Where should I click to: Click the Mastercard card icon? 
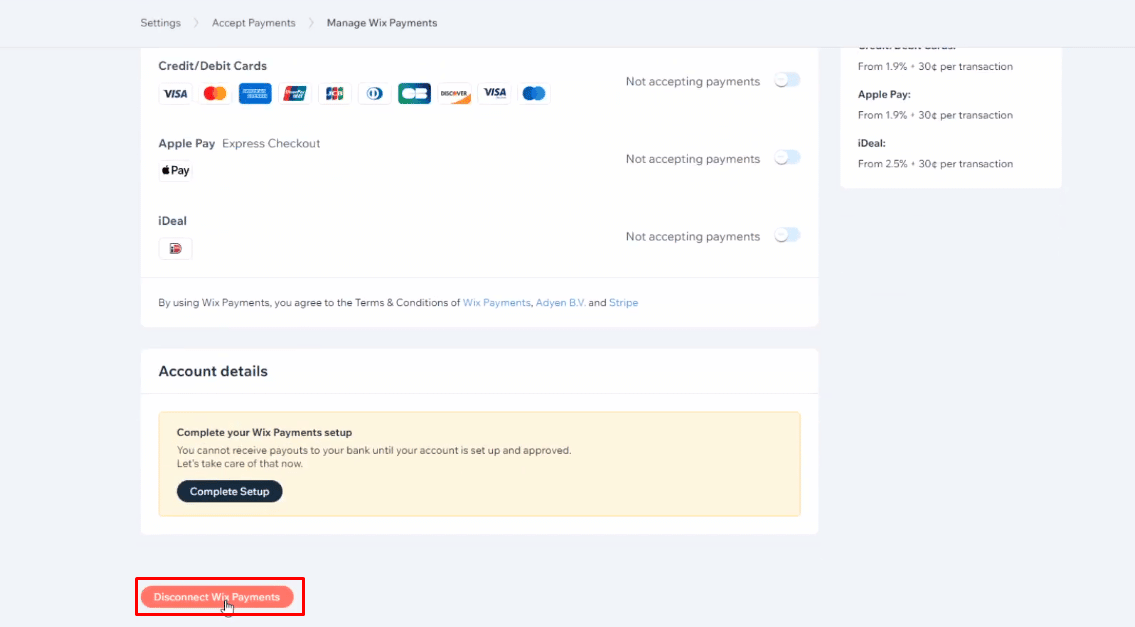215,93
